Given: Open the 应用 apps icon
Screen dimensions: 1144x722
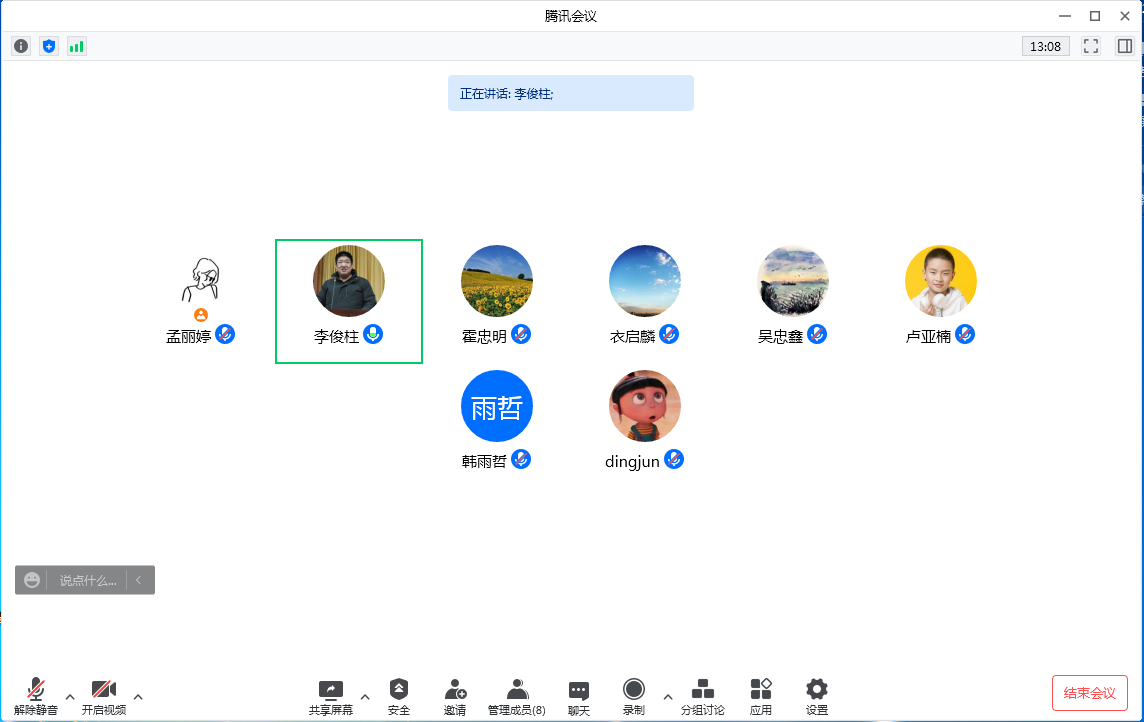Looking at the screenshot, I should 761,695.
